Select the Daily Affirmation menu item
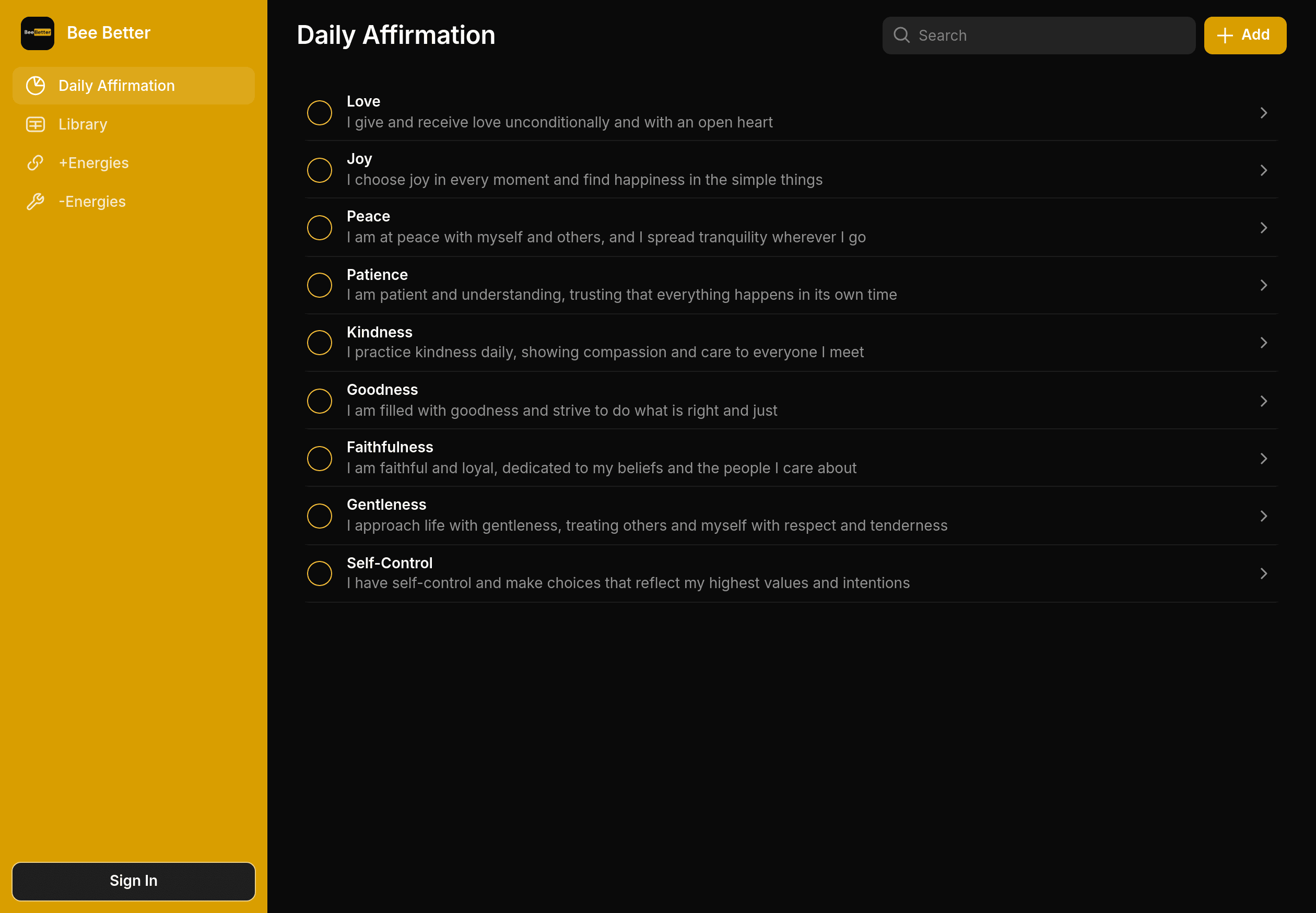The image size is (1316, 913). pyautogui.click(x=133, y=85)
